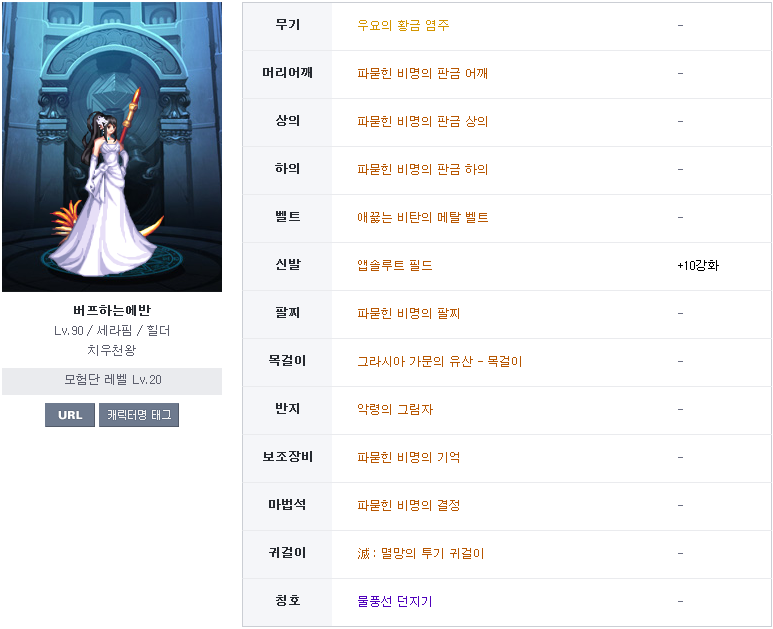Click the Lv.90 / 세라핌 / 힐더 text
This screenshot has width=773, height=629.
(112, 331)
